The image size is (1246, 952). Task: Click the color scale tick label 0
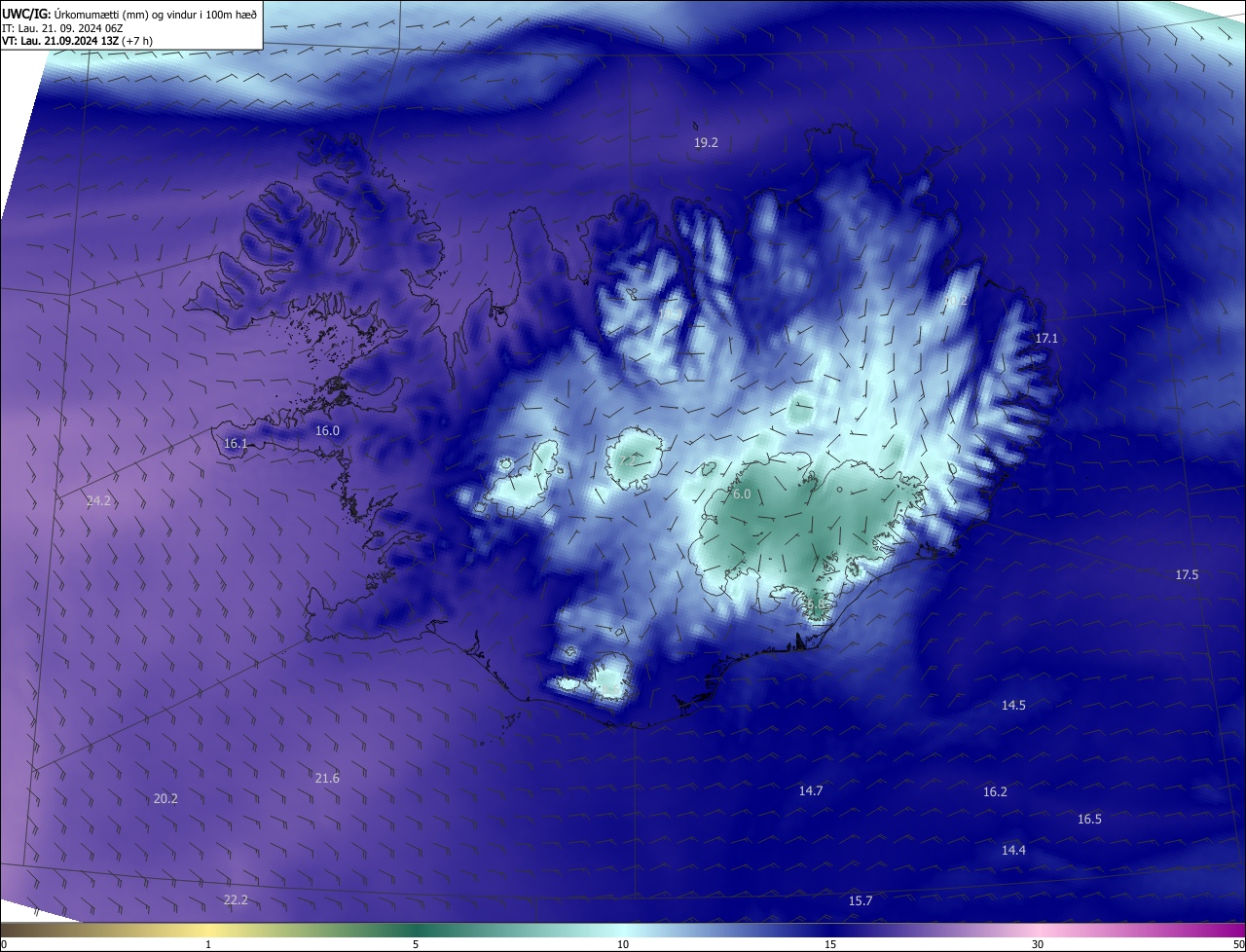click(3, 944)
